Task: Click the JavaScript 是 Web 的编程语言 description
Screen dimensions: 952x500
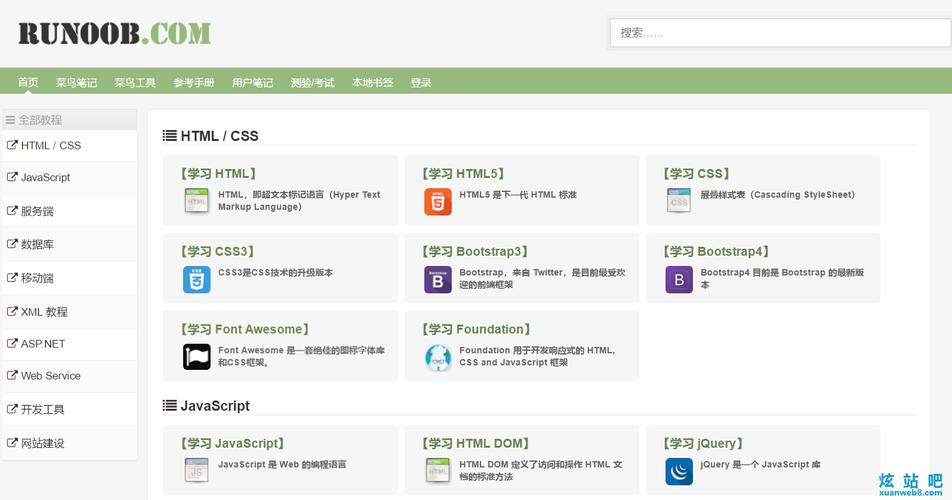Action: point(282,464)
